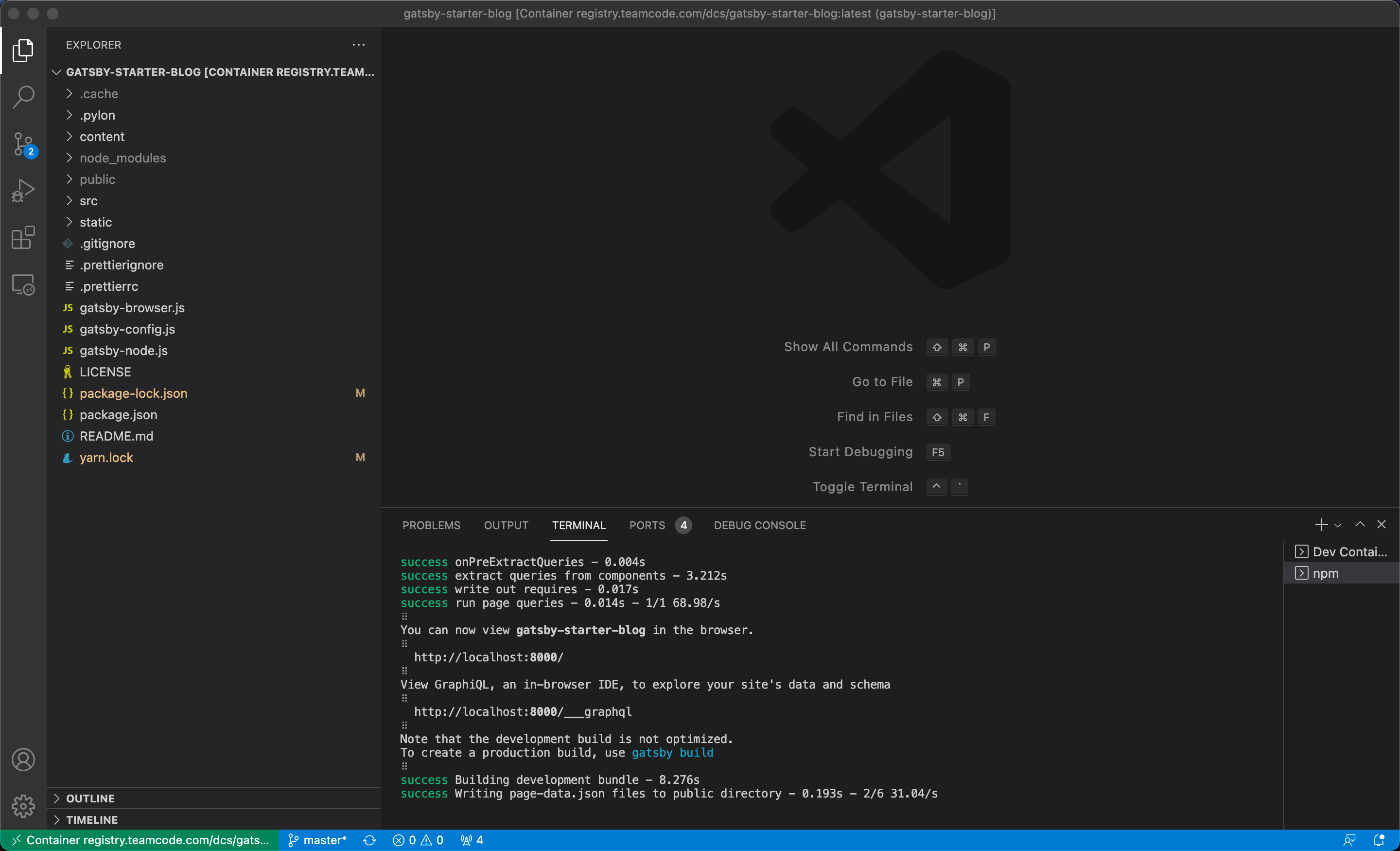Open the Manage settings gear

coord(23,805)
